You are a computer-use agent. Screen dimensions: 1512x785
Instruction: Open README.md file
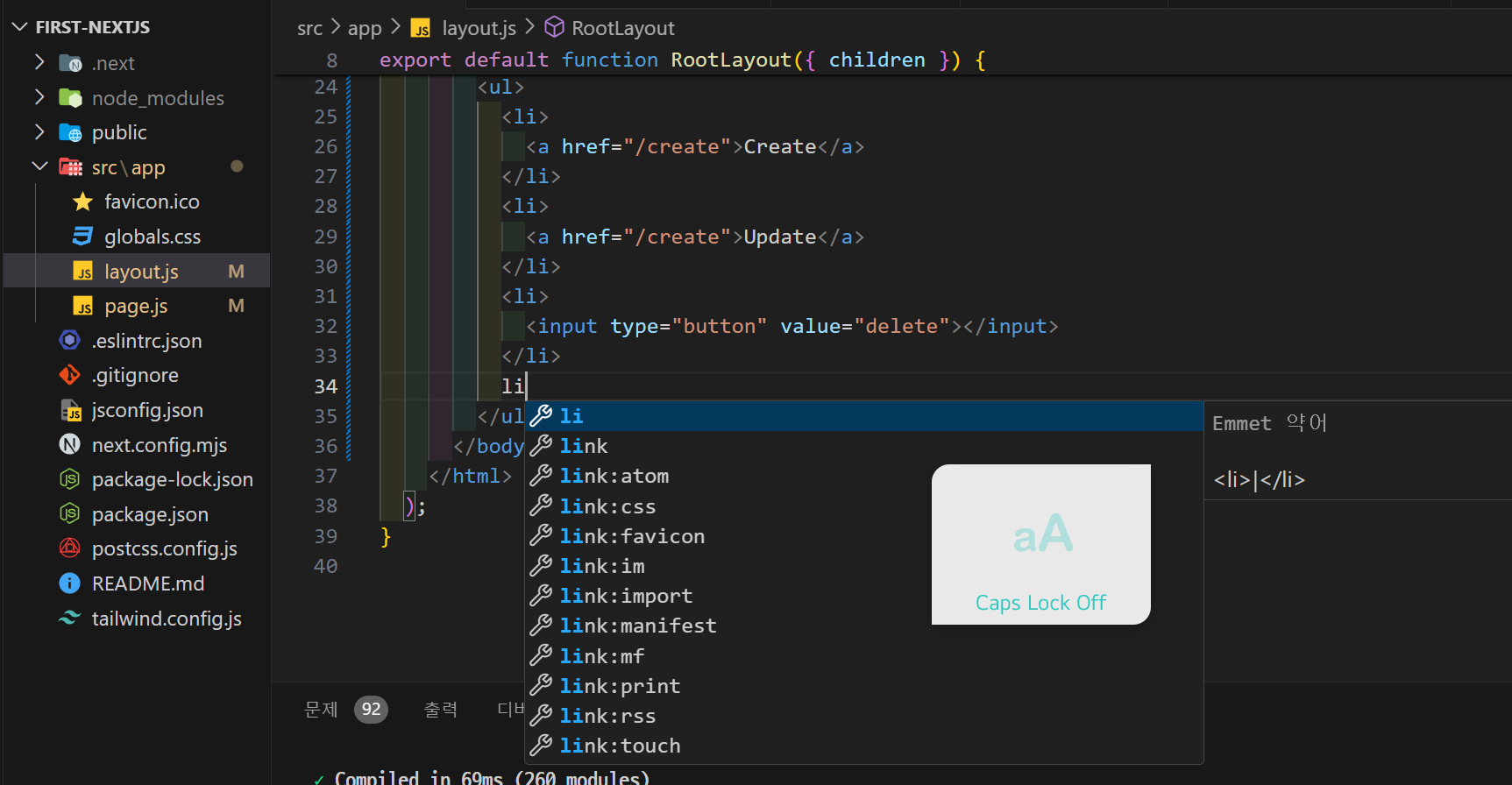coord(148,583)
